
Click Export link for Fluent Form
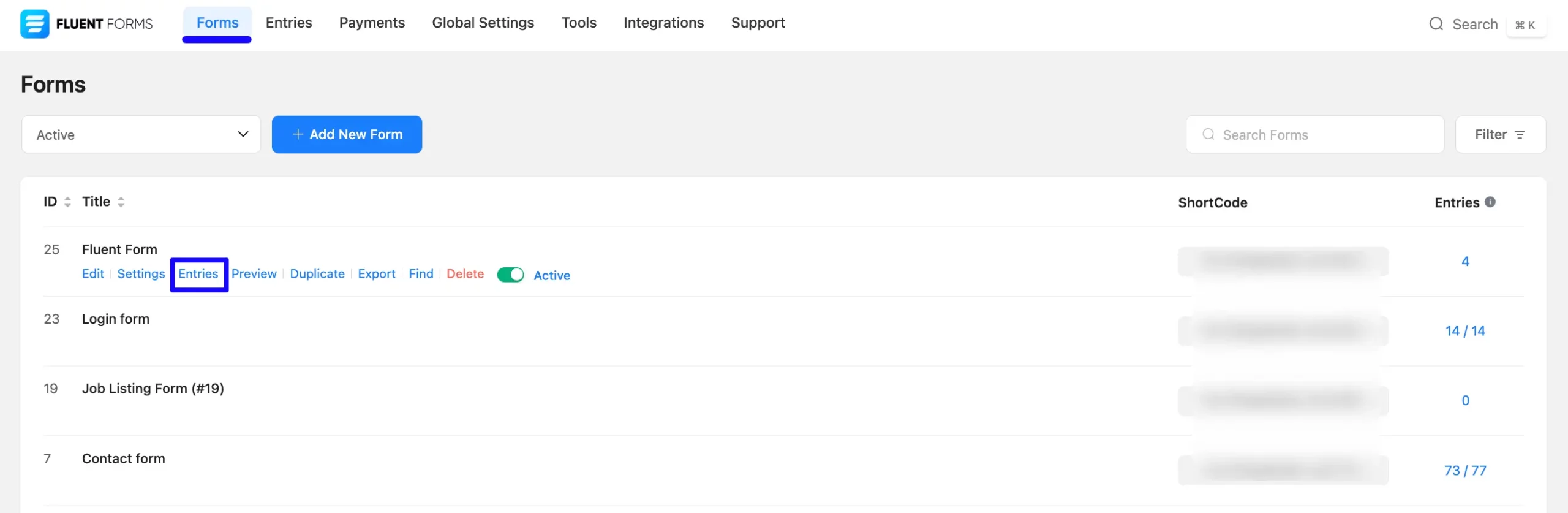tap(377, 274)
